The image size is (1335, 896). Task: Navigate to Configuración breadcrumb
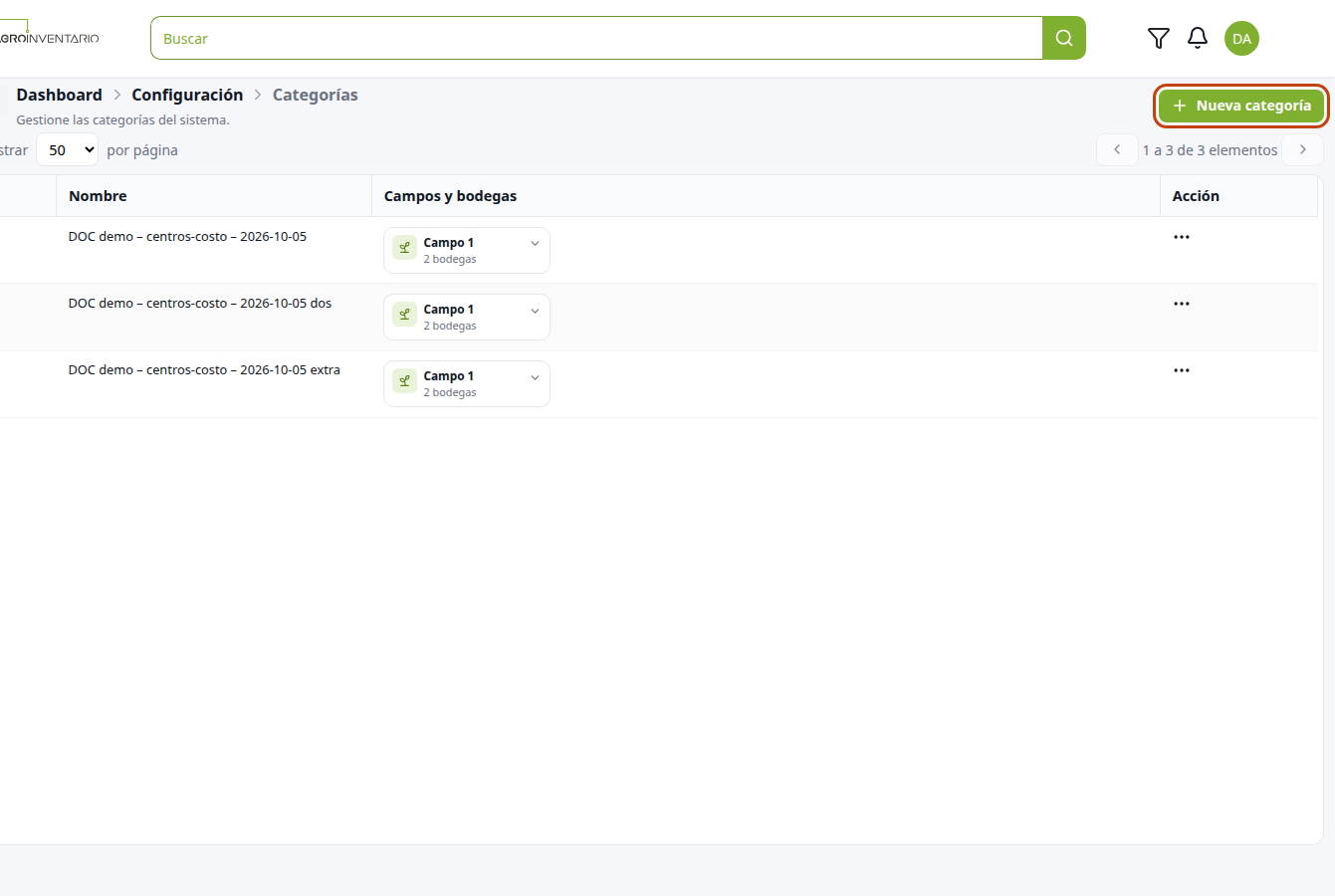tap(187, 95)
